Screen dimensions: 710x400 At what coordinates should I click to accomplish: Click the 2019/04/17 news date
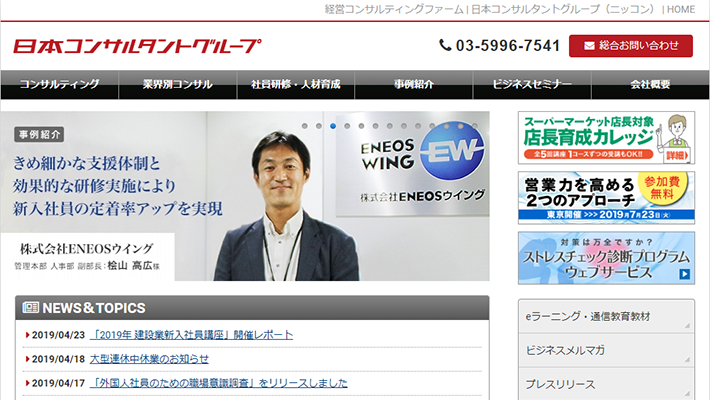pos(58,383)
